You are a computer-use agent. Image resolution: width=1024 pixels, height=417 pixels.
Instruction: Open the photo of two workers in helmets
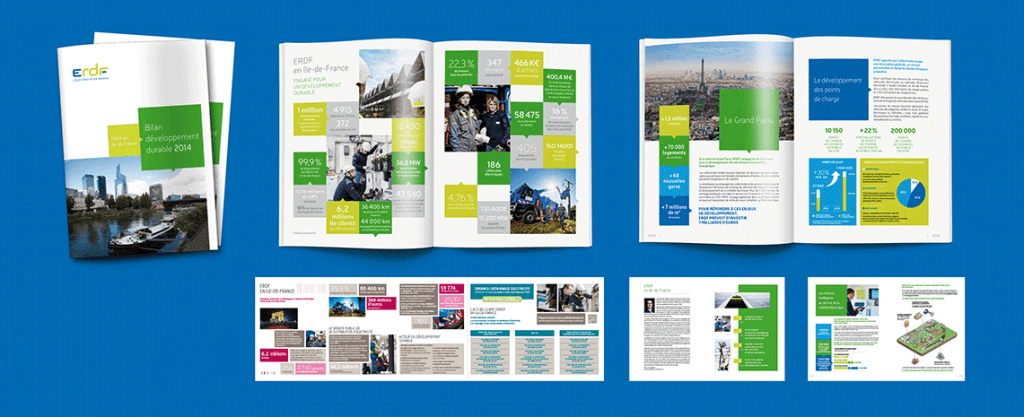479,118
